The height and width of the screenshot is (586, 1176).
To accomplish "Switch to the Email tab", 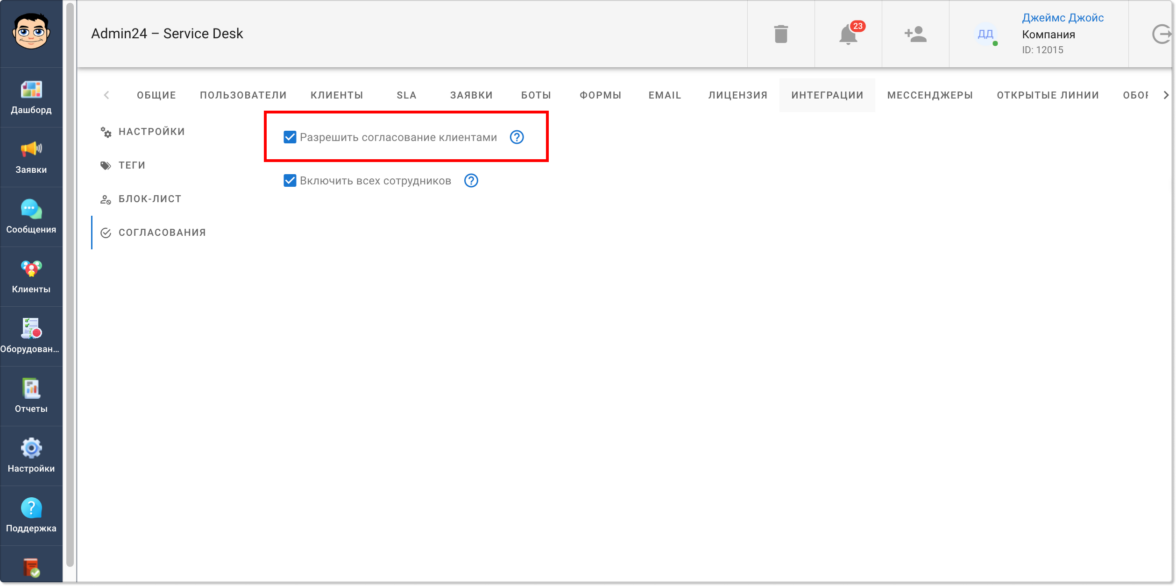I will click(664, 95).
